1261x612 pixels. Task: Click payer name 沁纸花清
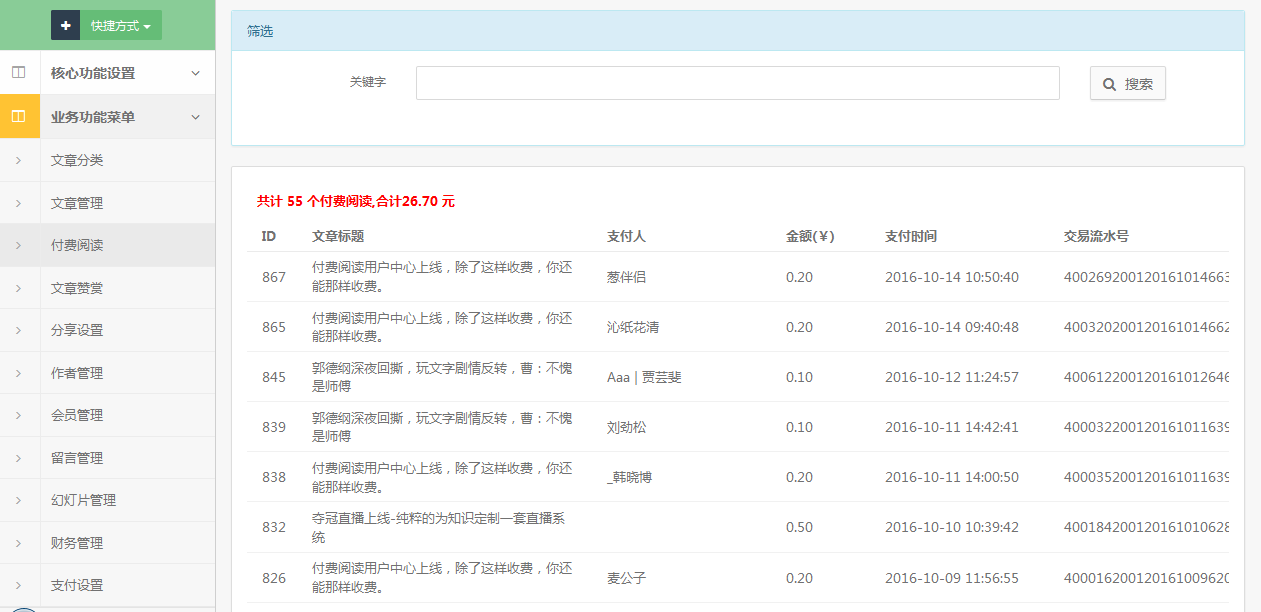[x=633, y=327]
